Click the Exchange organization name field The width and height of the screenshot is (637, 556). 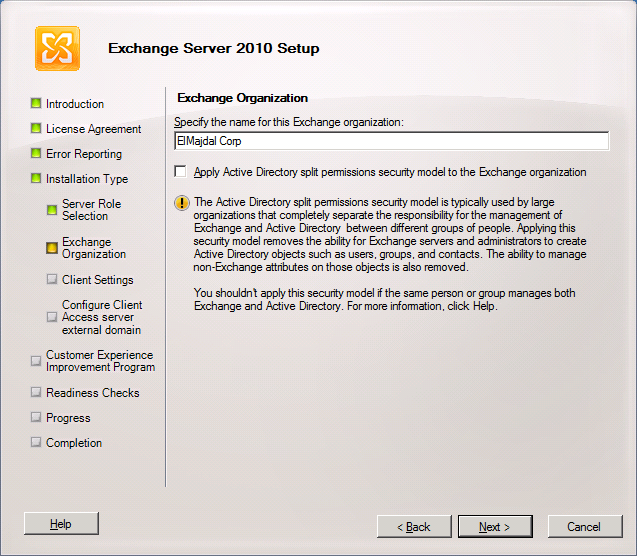pos(390,142)
